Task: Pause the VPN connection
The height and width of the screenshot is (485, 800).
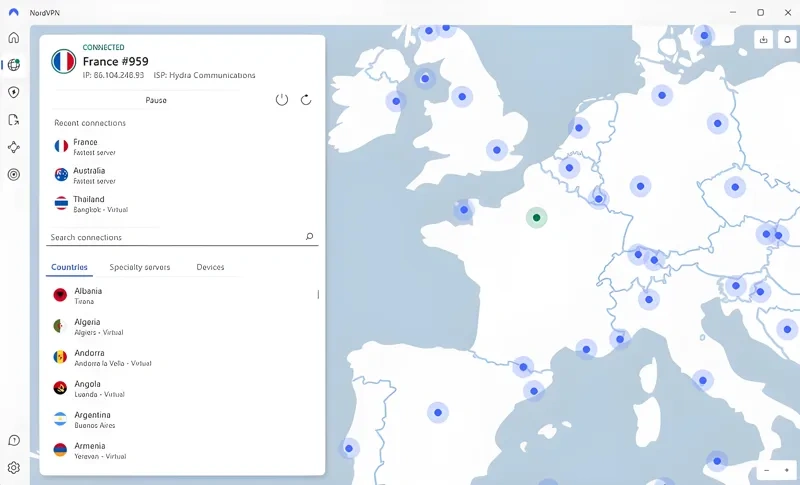Action: (x=156, y=100)
